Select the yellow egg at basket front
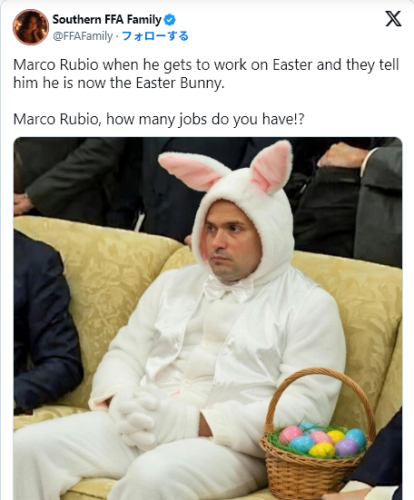 [321, 450]
